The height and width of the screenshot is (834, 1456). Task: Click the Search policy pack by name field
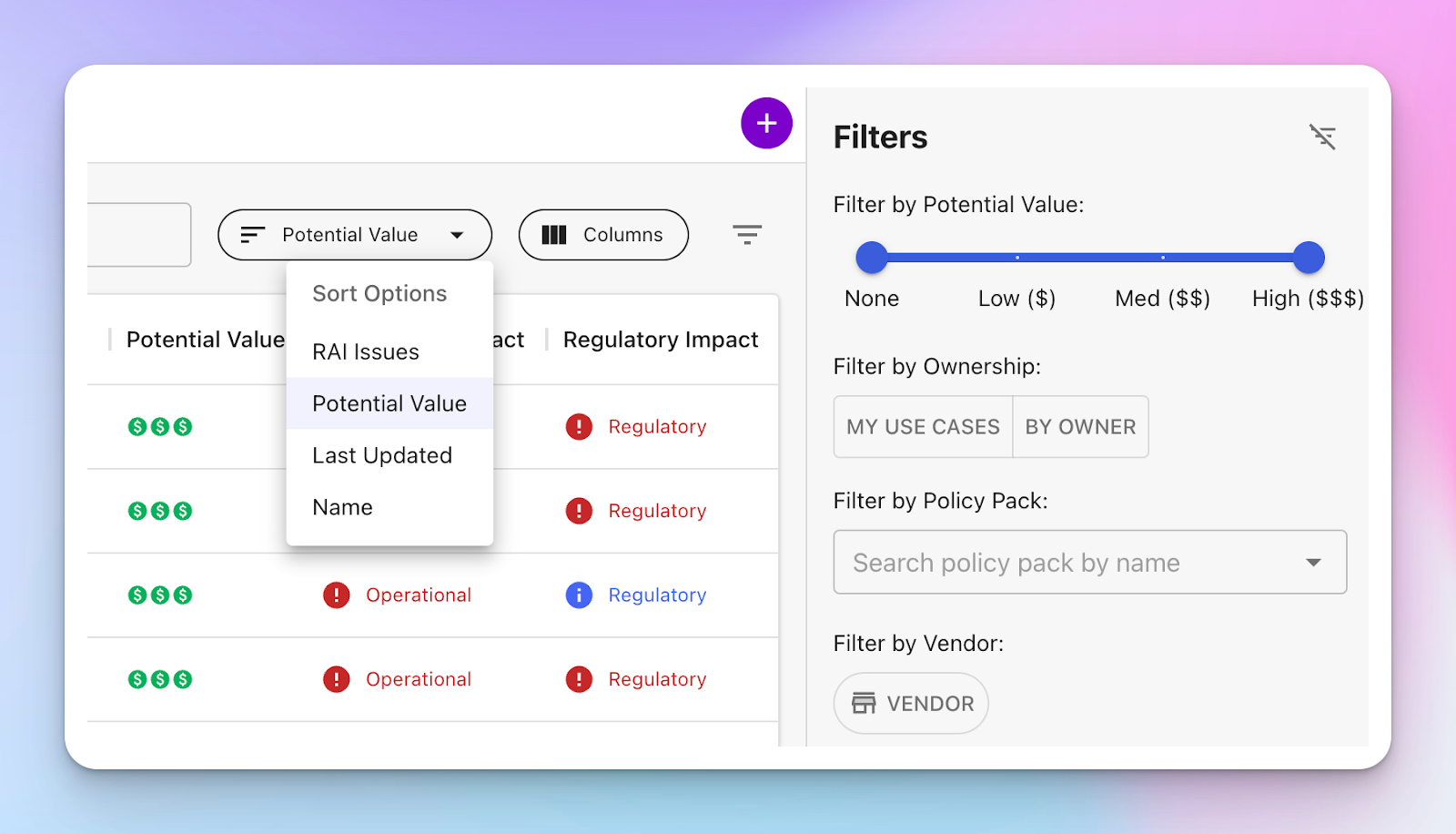tap(1046, 562)
